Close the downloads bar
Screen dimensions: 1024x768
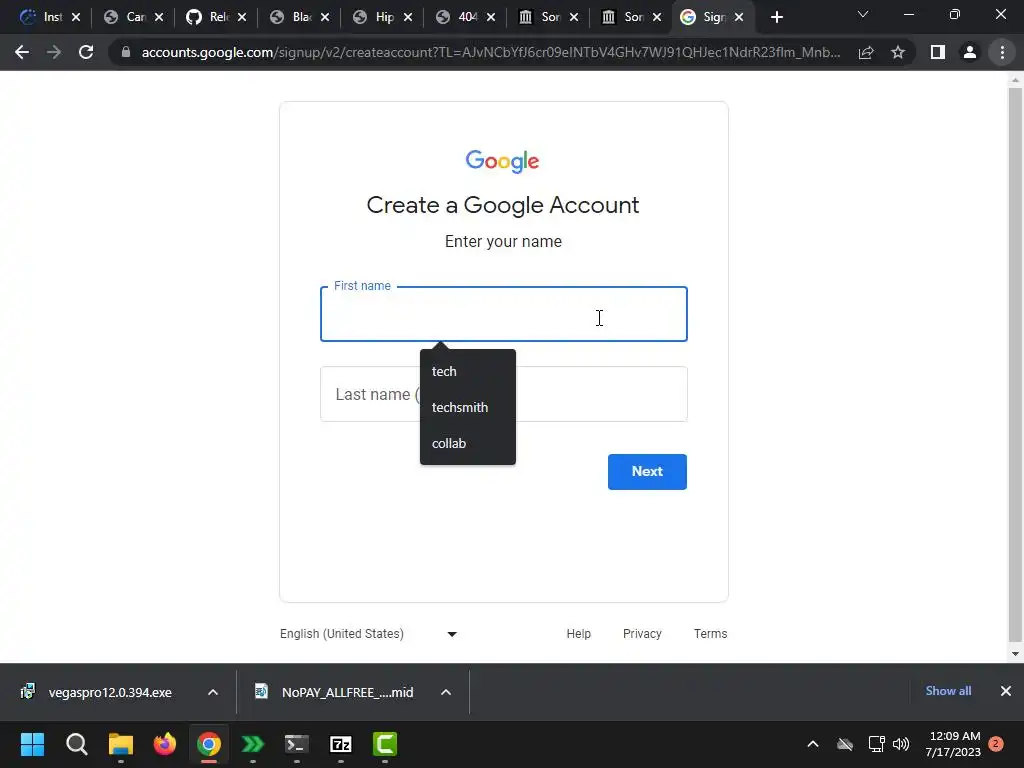(1006, 691)
